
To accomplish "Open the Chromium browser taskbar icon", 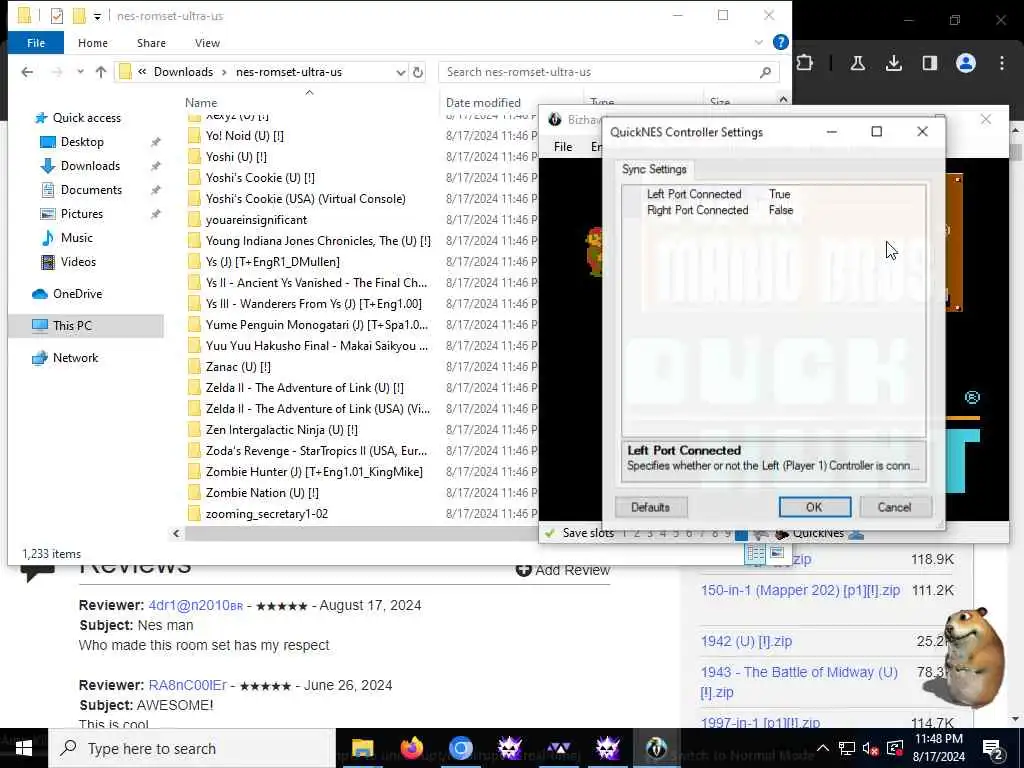I will (460, 748).
